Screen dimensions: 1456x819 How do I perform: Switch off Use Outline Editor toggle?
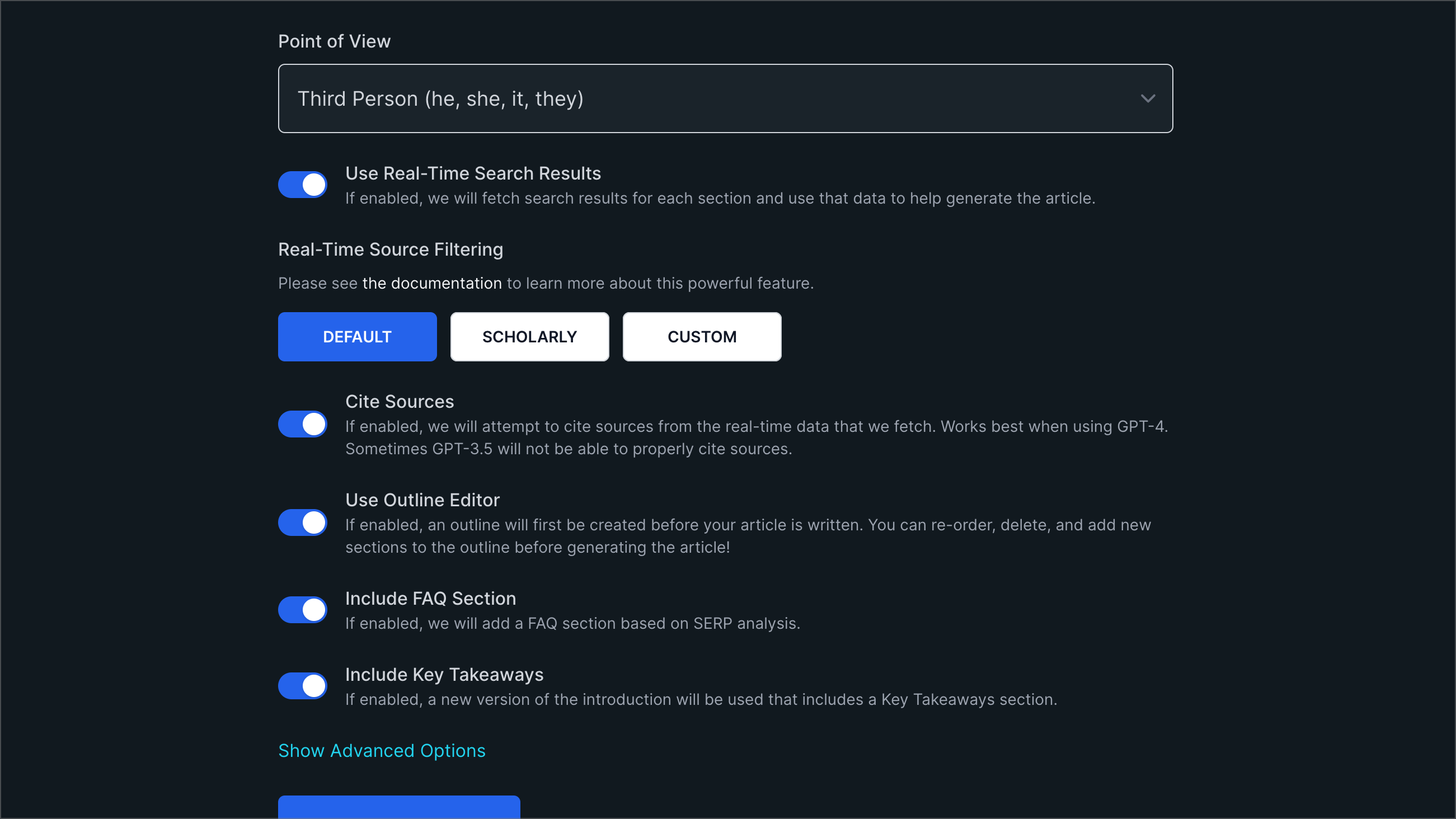(x=302, y=523)
